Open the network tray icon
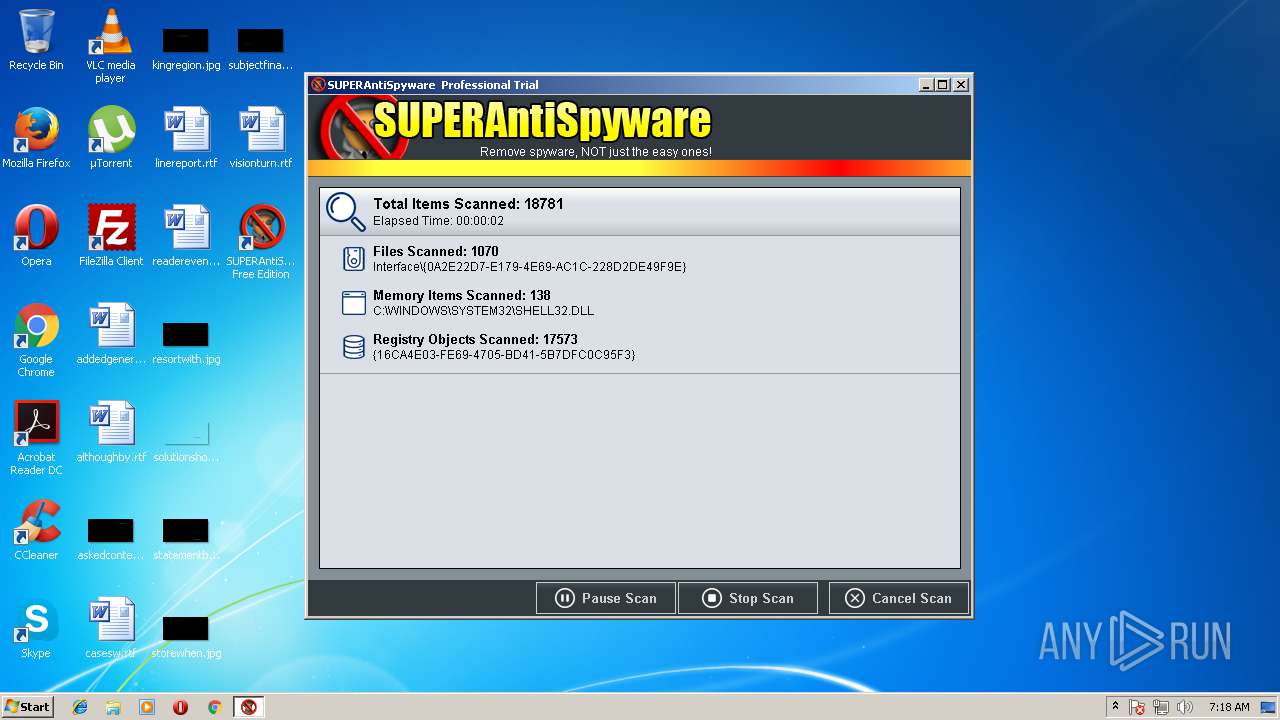The image size is (1280, 720). 1162,707
